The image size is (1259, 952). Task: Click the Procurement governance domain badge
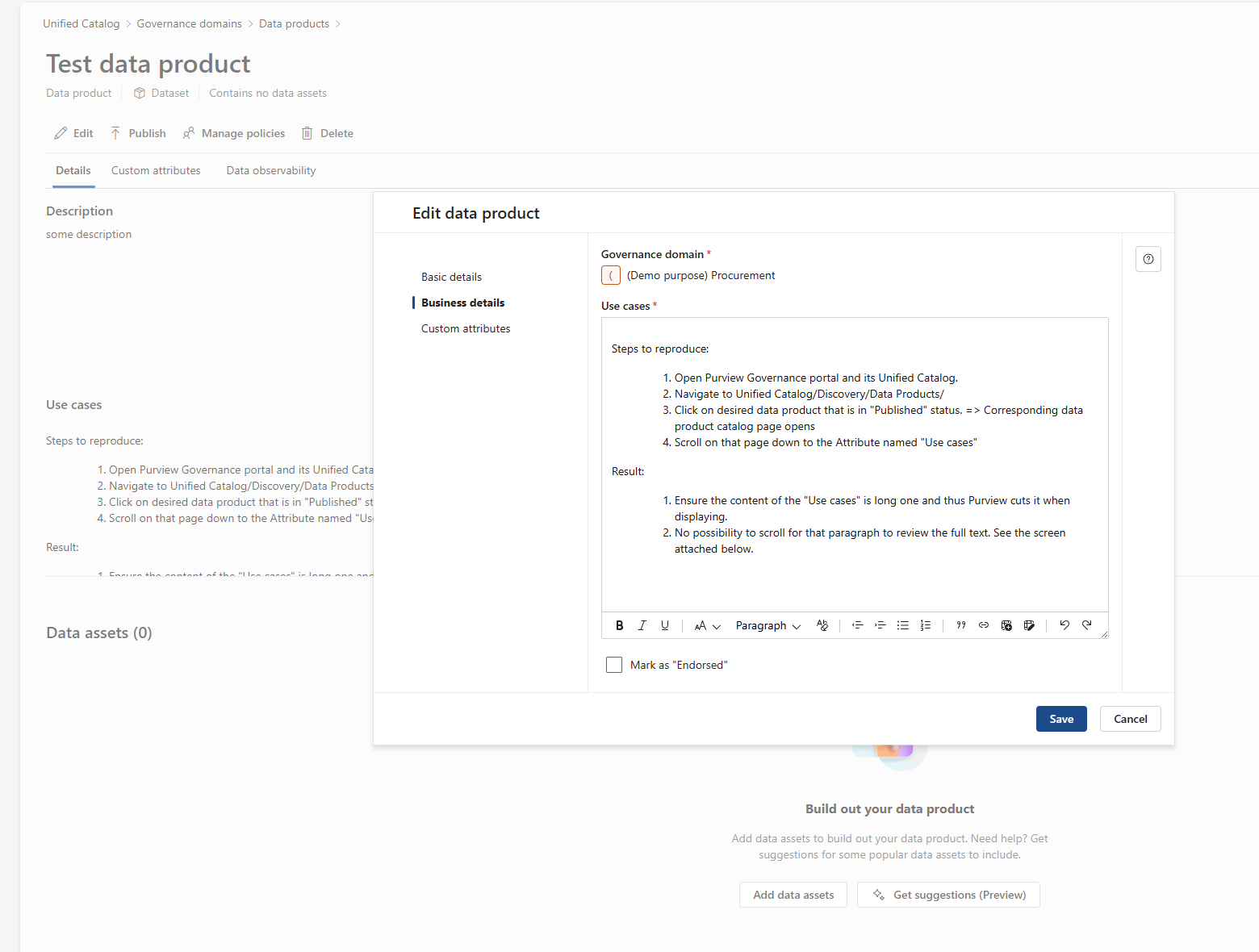click(x=611, y=275)
